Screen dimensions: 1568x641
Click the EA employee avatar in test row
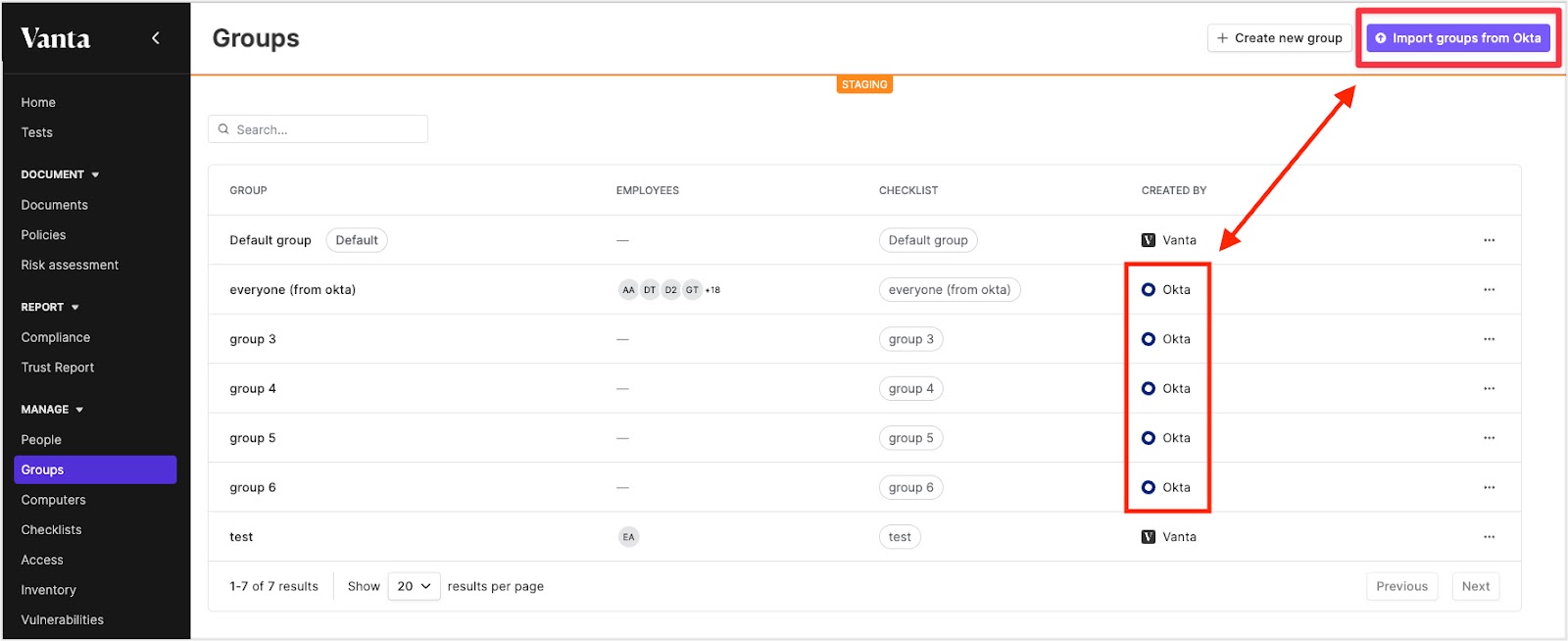tap(629, 537)
